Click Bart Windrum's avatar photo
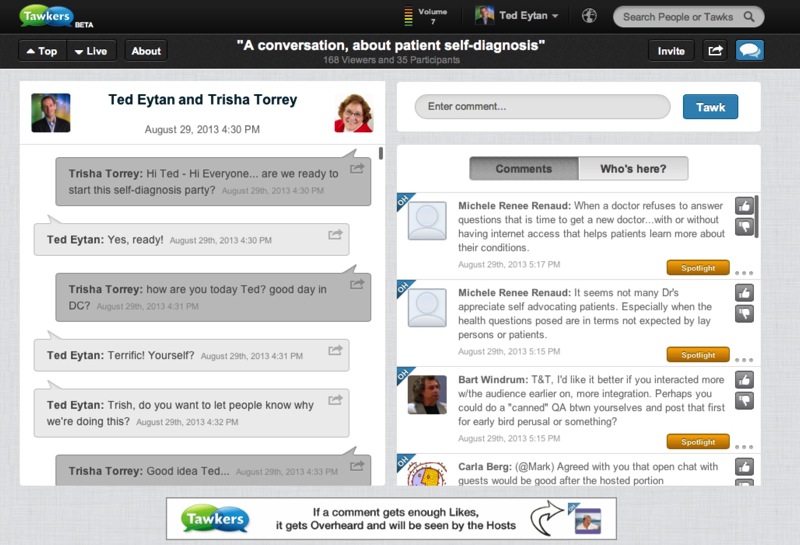The image size is (800, 545). coord(427,394)
